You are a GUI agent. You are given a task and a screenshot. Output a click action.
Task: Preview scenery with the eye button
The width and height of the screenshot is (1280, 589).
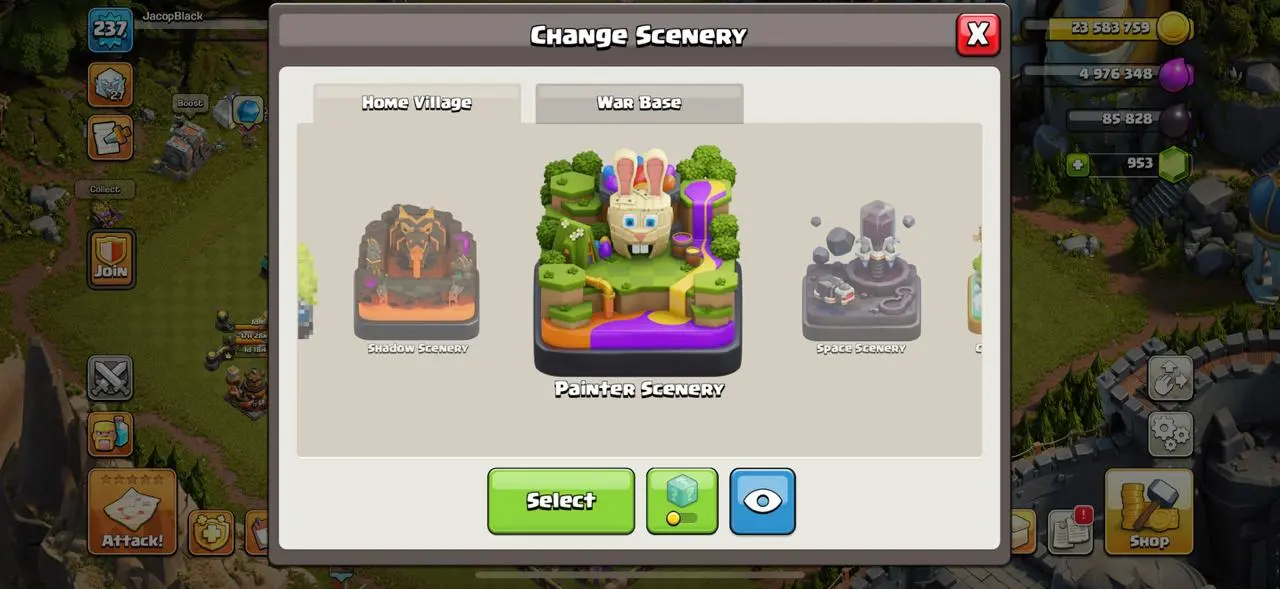click(x=762, y=501)
